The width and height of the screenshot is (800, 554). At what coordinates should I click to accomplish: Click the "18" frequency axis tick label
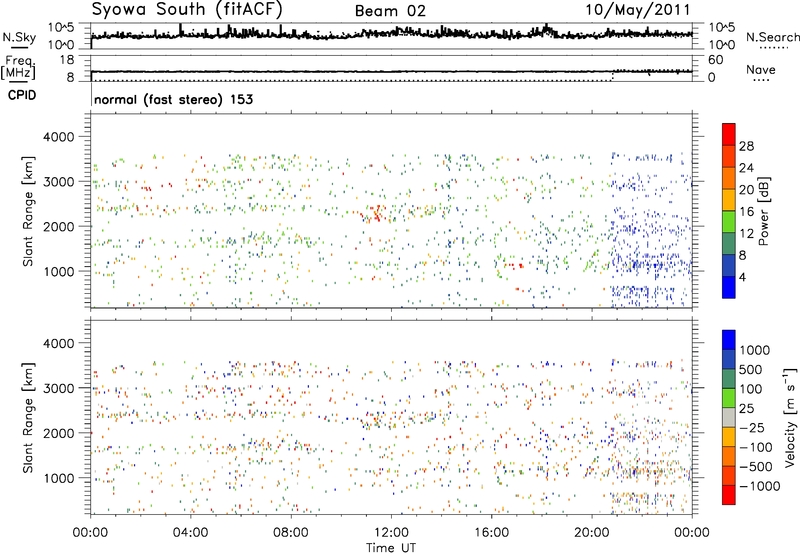pyautogui.click(x=67, y=60)
